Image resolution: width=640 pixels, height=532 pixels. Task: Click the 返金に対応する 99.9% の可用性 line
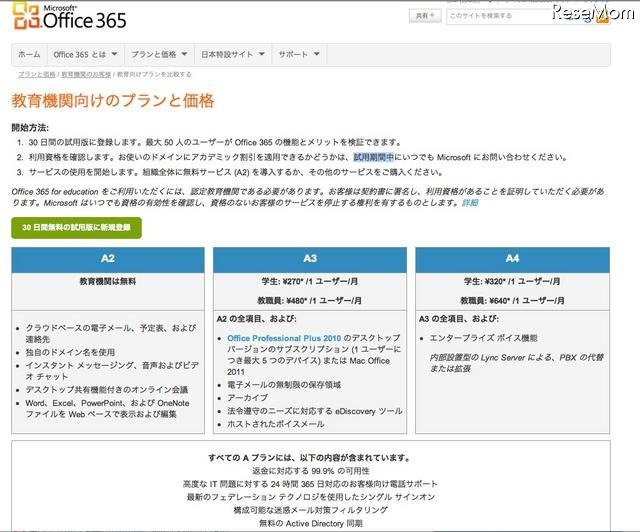[311, 471]
